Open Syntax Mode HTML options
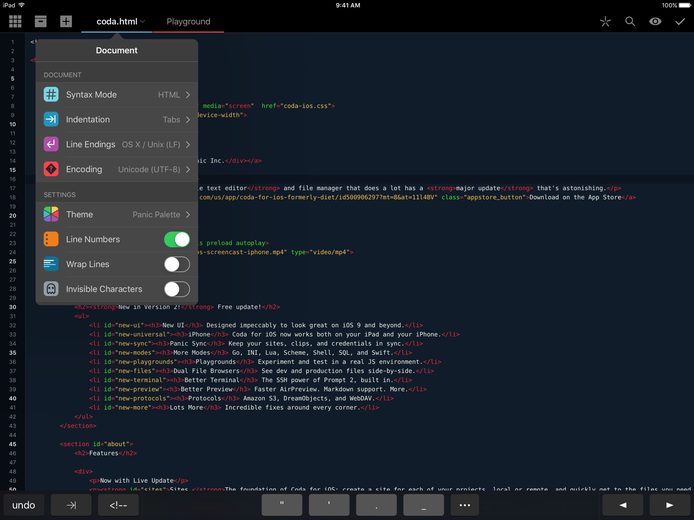The height and width of the screenshot is (520, 694). click(117, 95)
